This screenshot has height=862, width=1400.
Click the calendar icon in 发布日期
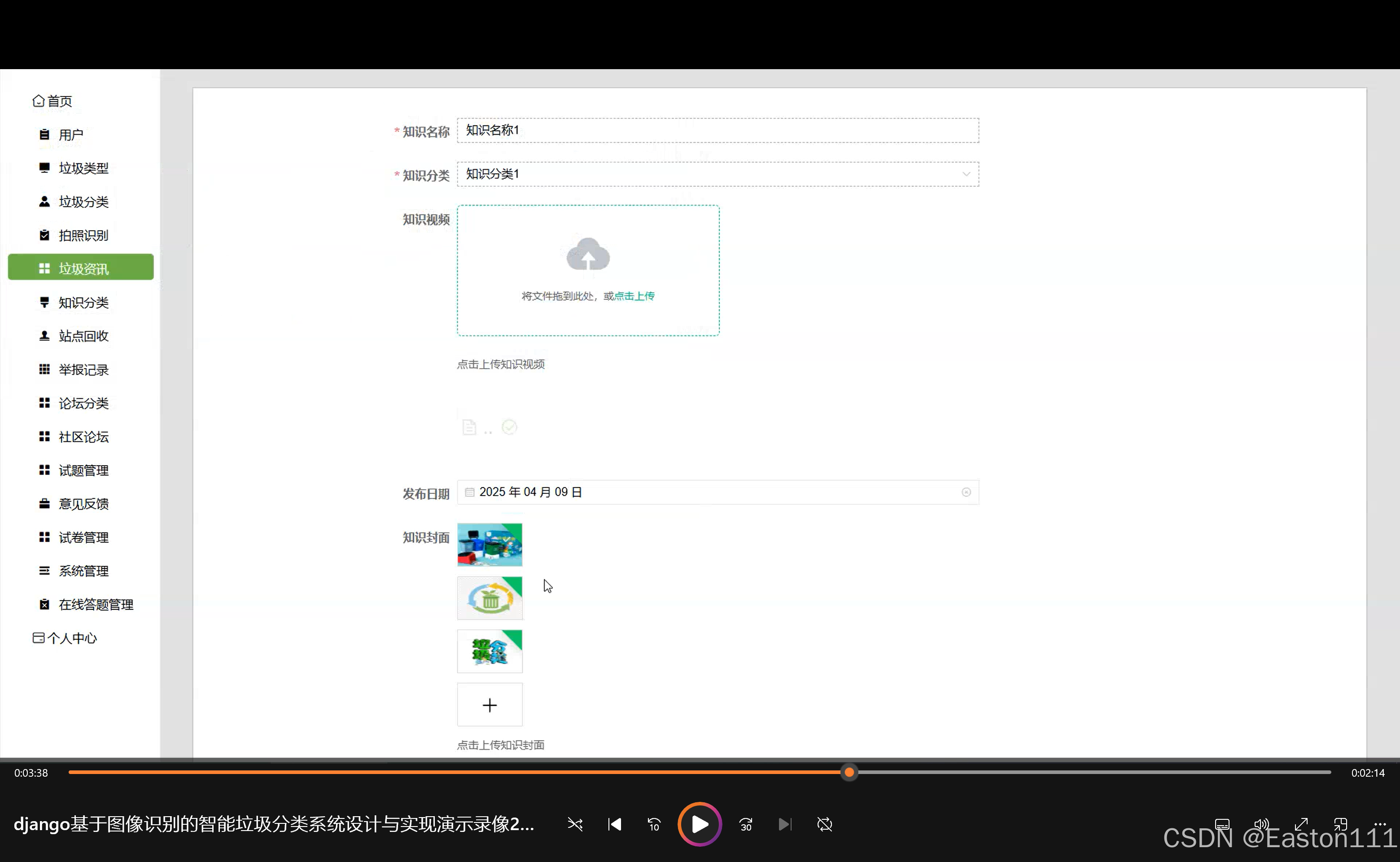[x=469, y=493]
